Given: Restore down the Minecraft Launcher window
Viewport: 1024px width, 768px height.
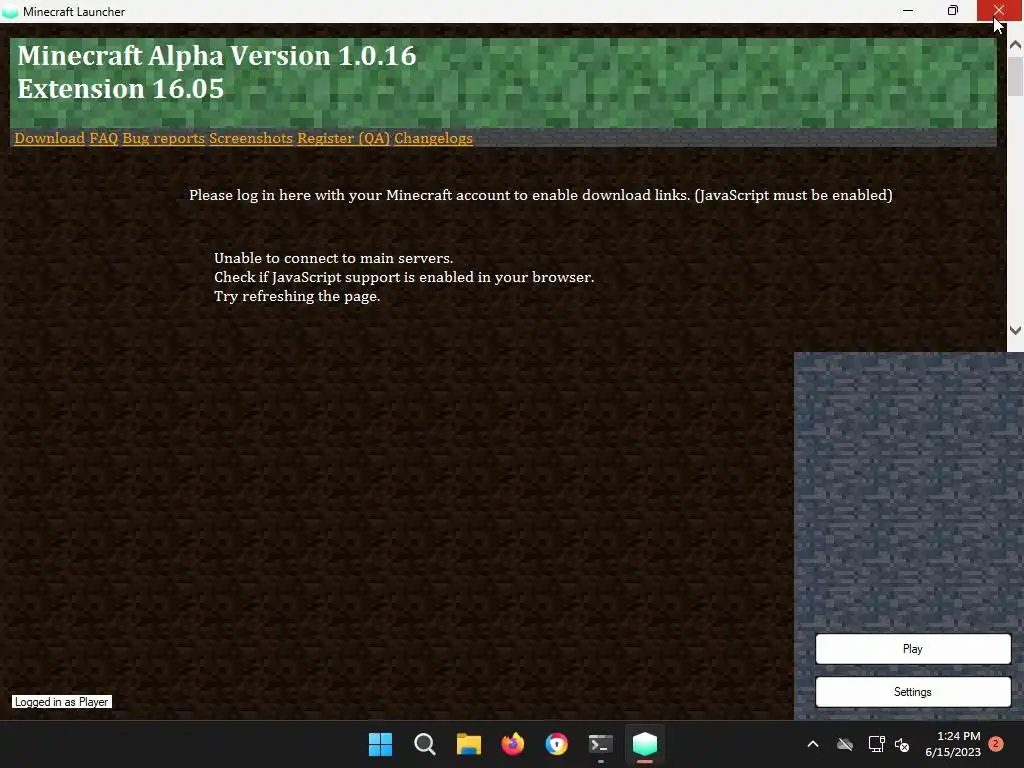Looking at the screenshot, I should 953,11.
